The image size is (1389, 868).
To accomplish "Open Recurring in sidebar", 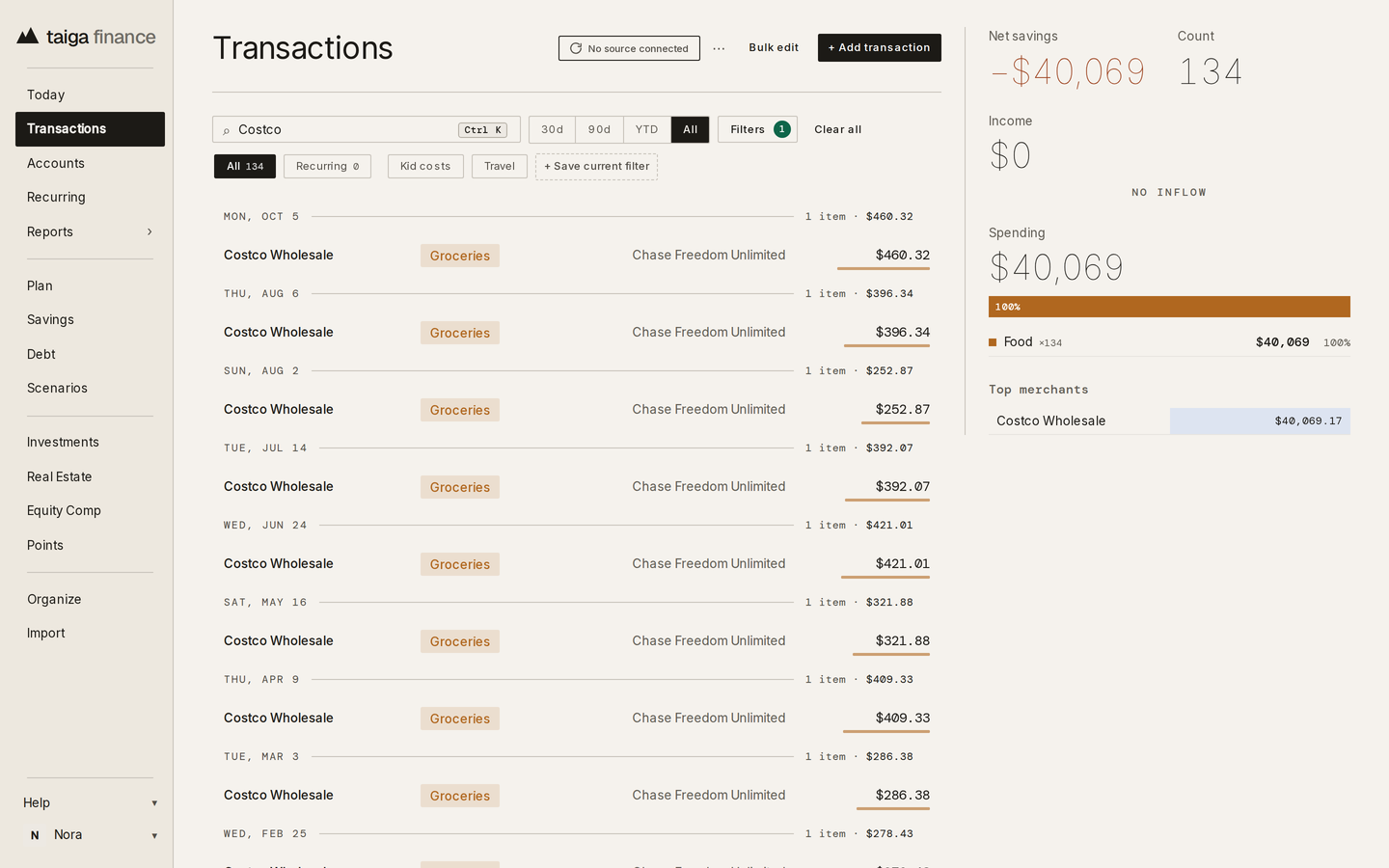I will click(x=90, y=197).
